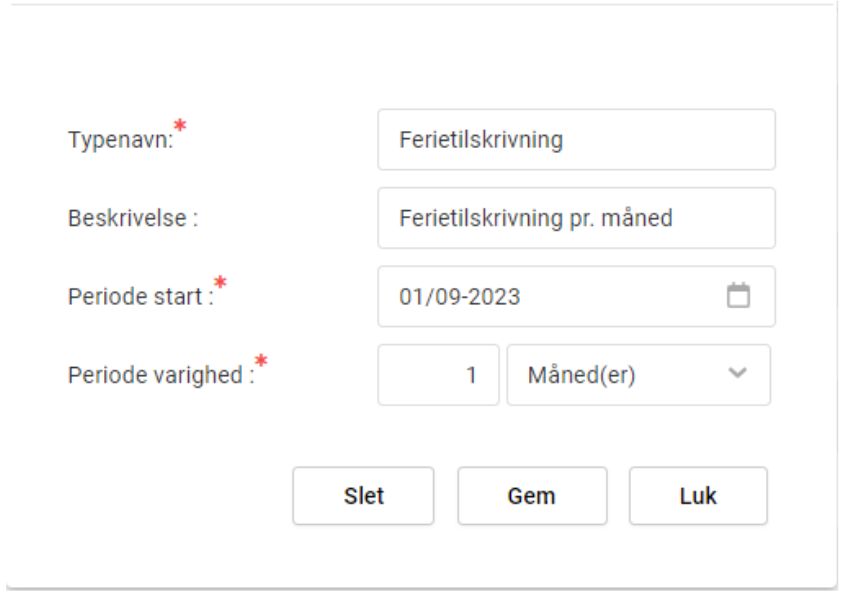Click the red asterisk beside Periode start
Viewport: 845px width, 596px height.
pyautogui.click(x=221, y=284)
